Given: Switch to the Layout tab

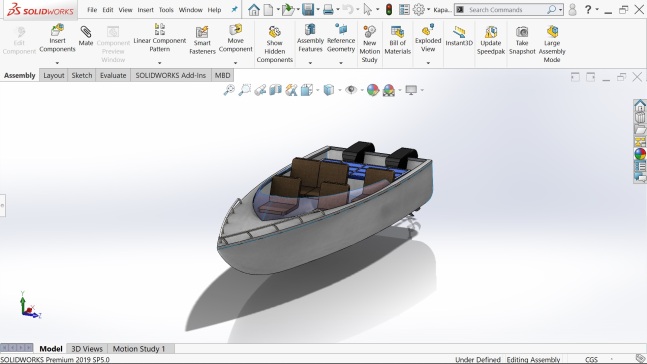Looking at the screenshot, I should [54, 75].
